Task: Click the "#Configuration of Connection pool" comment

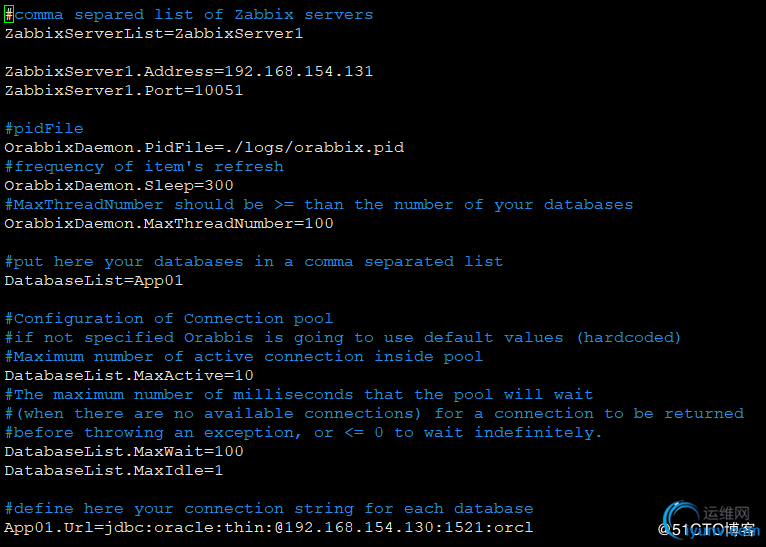Action: coord(168,319)
